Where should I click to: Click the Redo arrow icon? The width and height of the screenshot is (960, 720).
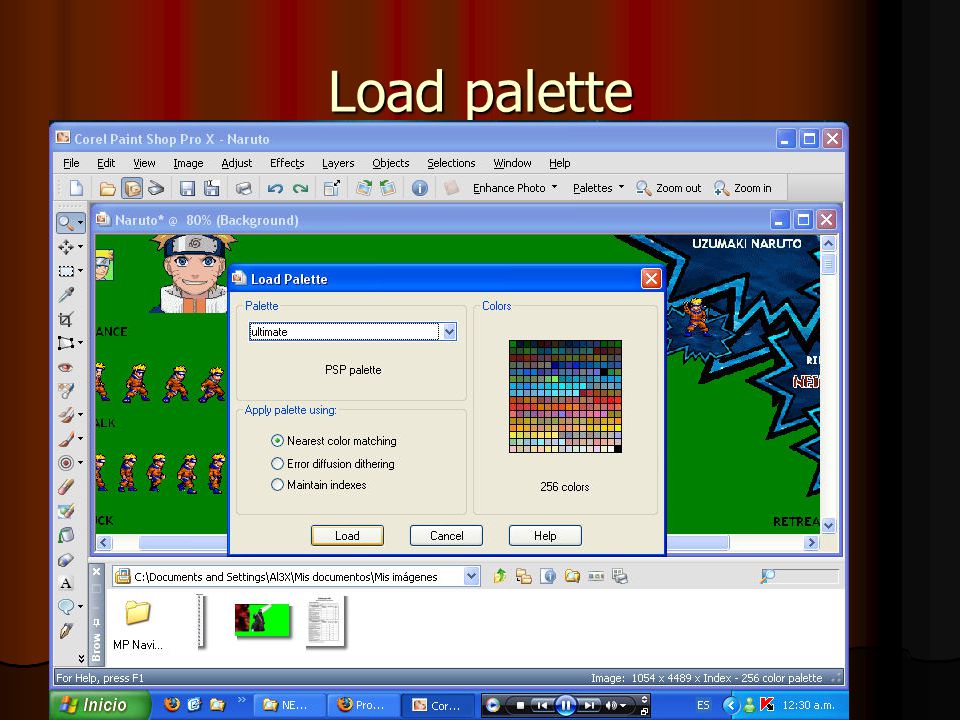tap(301, 188)
